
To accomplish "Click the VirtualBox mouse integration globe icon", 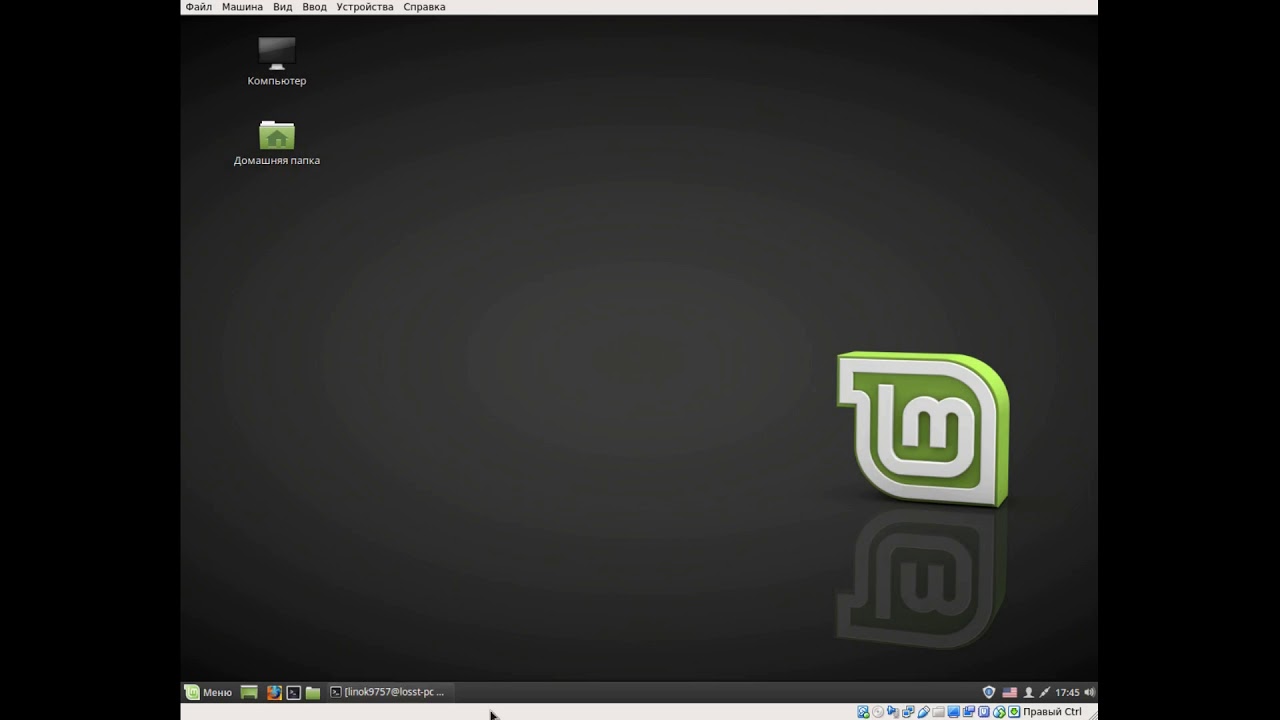I will (999, 712).
